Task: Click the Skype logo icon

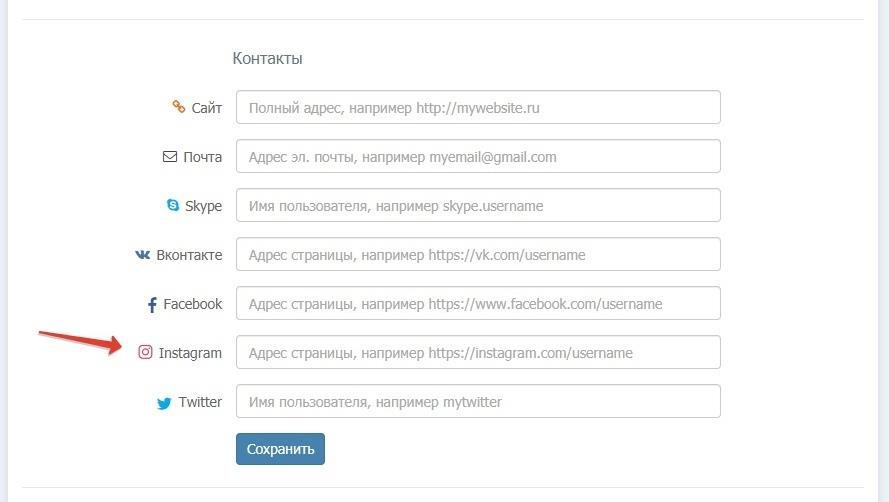Action: 173,206
